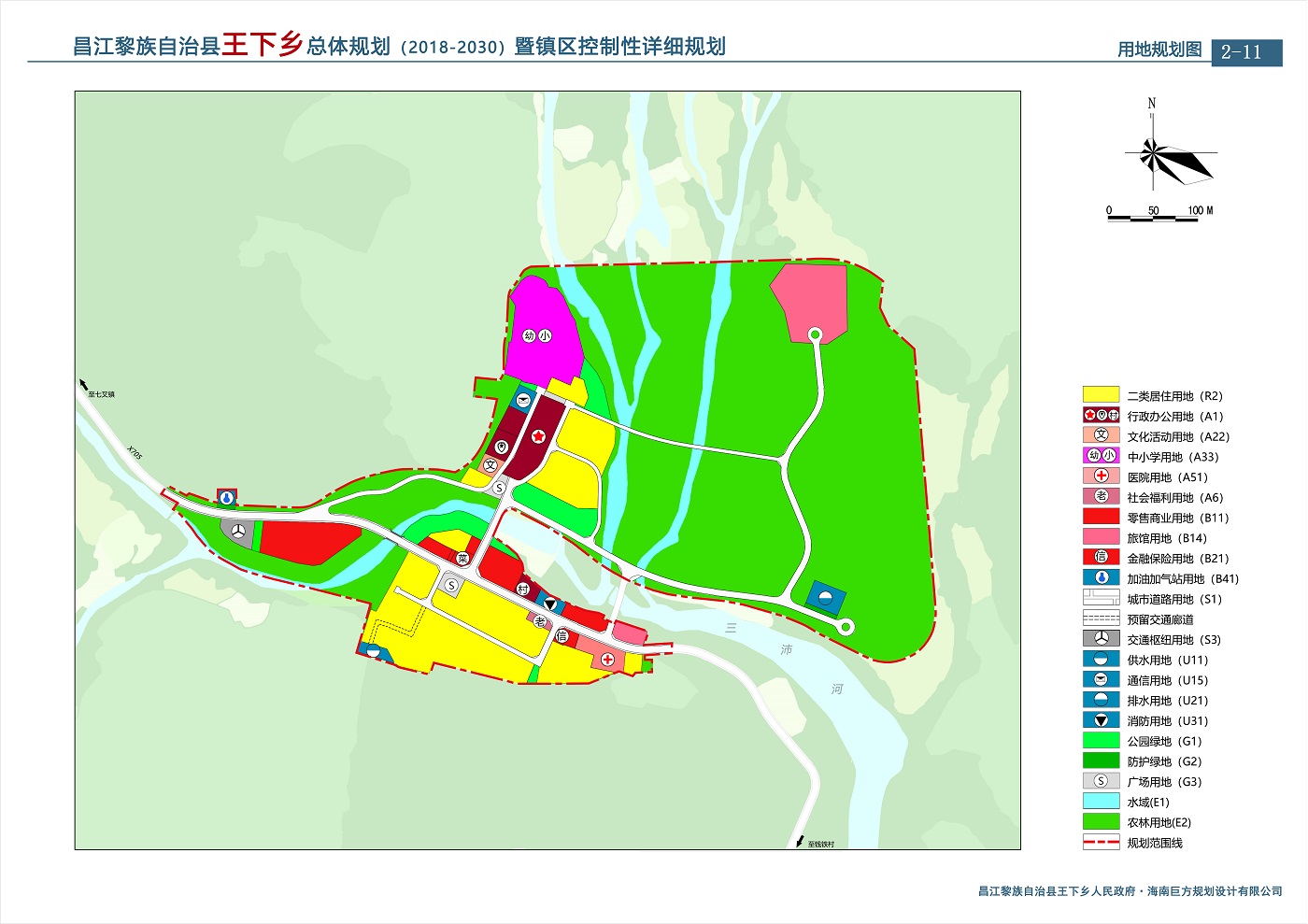Click the 村 marker on the map

coord(523,589)
